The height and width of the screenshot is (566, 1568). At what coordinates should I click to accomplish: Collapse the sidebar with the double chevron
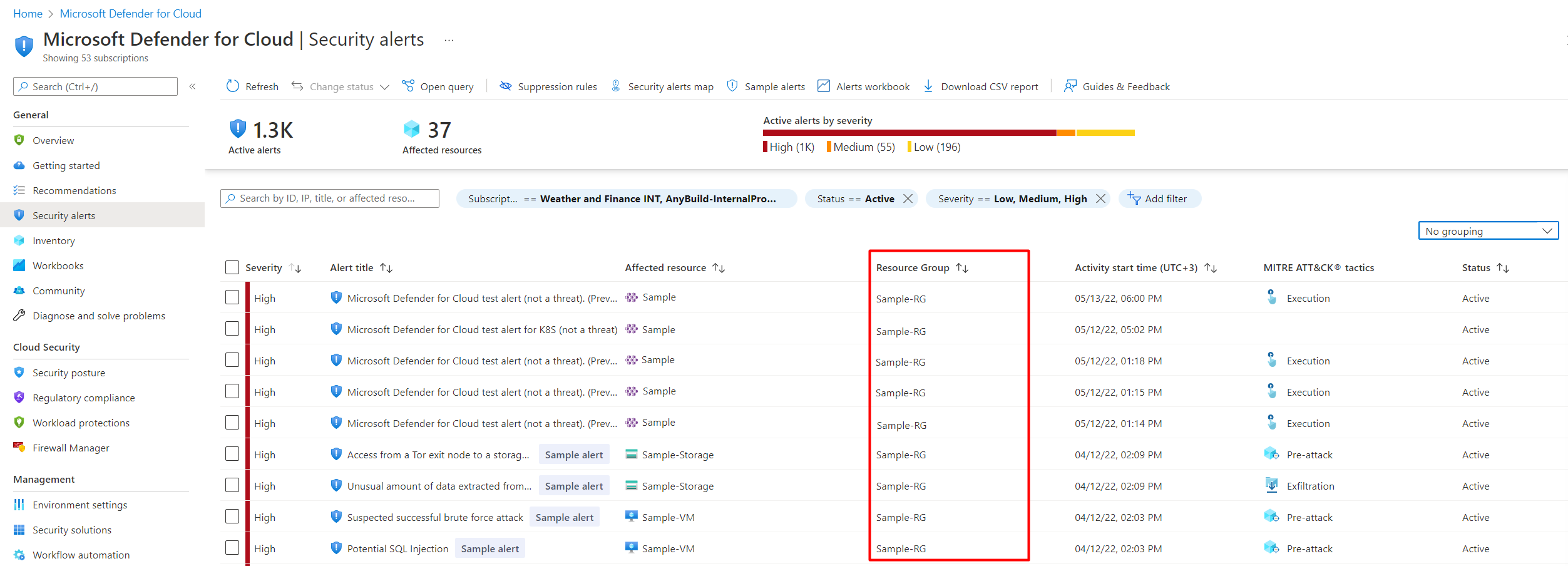click(x=192, y=86)
